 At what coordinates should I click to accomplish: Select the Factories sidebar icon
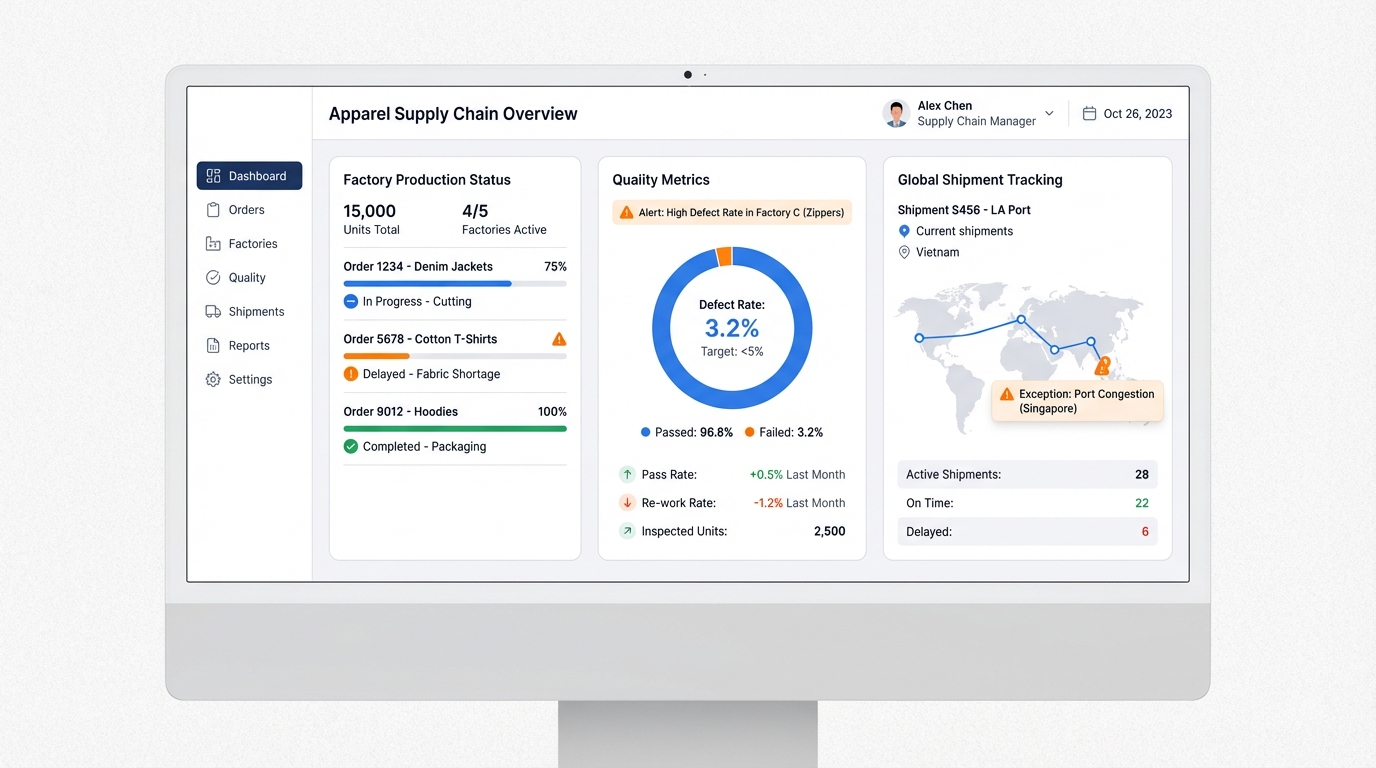point(212,243)
